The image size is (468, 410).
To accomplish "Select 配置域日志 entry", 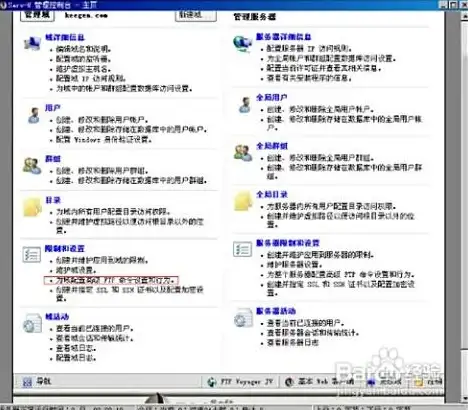I will tap(76, 358).
